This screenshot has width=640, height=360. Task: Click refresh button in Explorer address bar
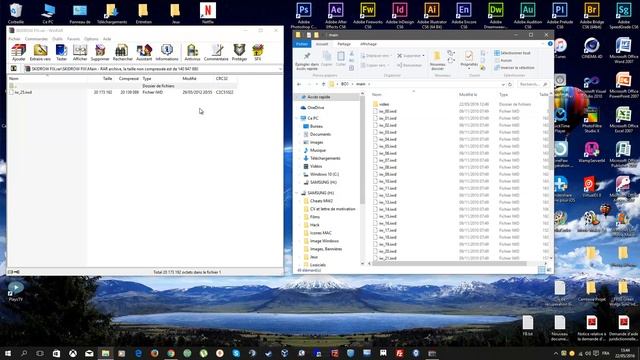(510, 84)
